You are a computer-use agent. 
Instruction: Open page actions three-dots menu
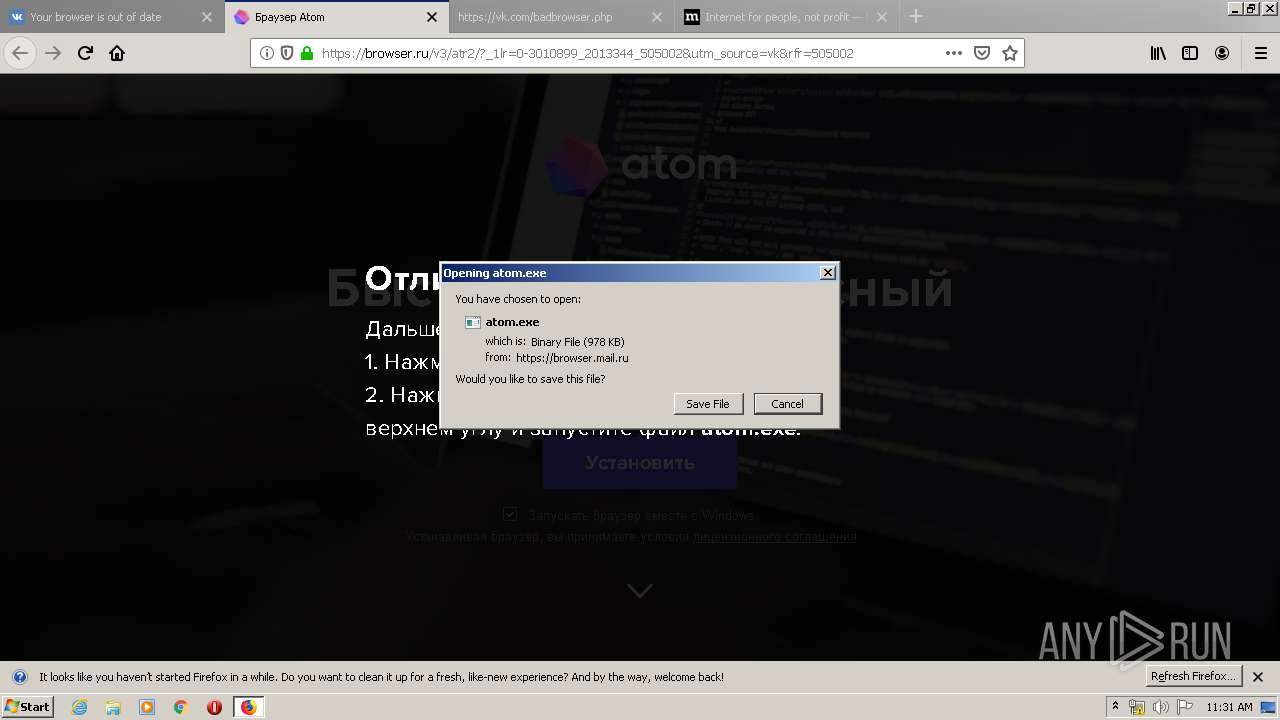click(954, 53)
